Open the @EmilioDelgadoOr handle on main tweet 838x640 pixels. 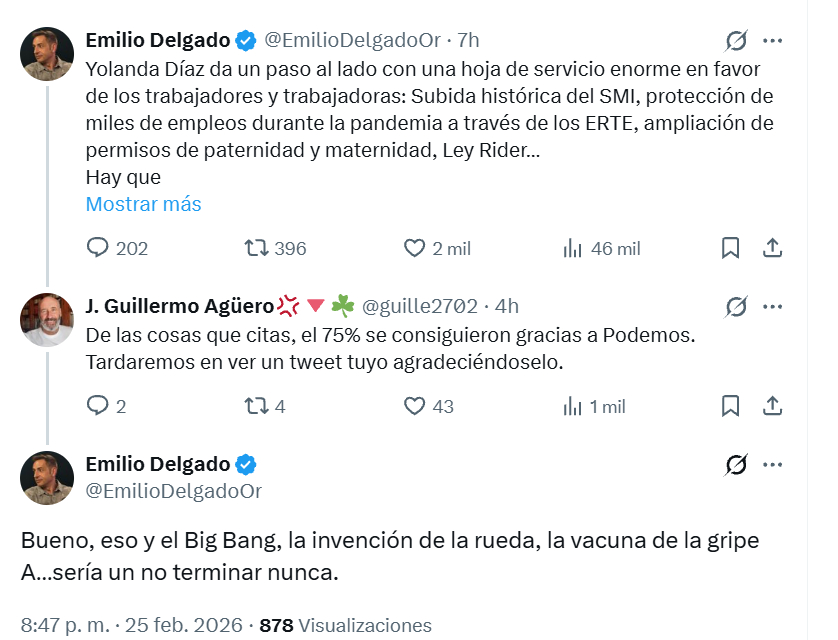tap(174, 491)
